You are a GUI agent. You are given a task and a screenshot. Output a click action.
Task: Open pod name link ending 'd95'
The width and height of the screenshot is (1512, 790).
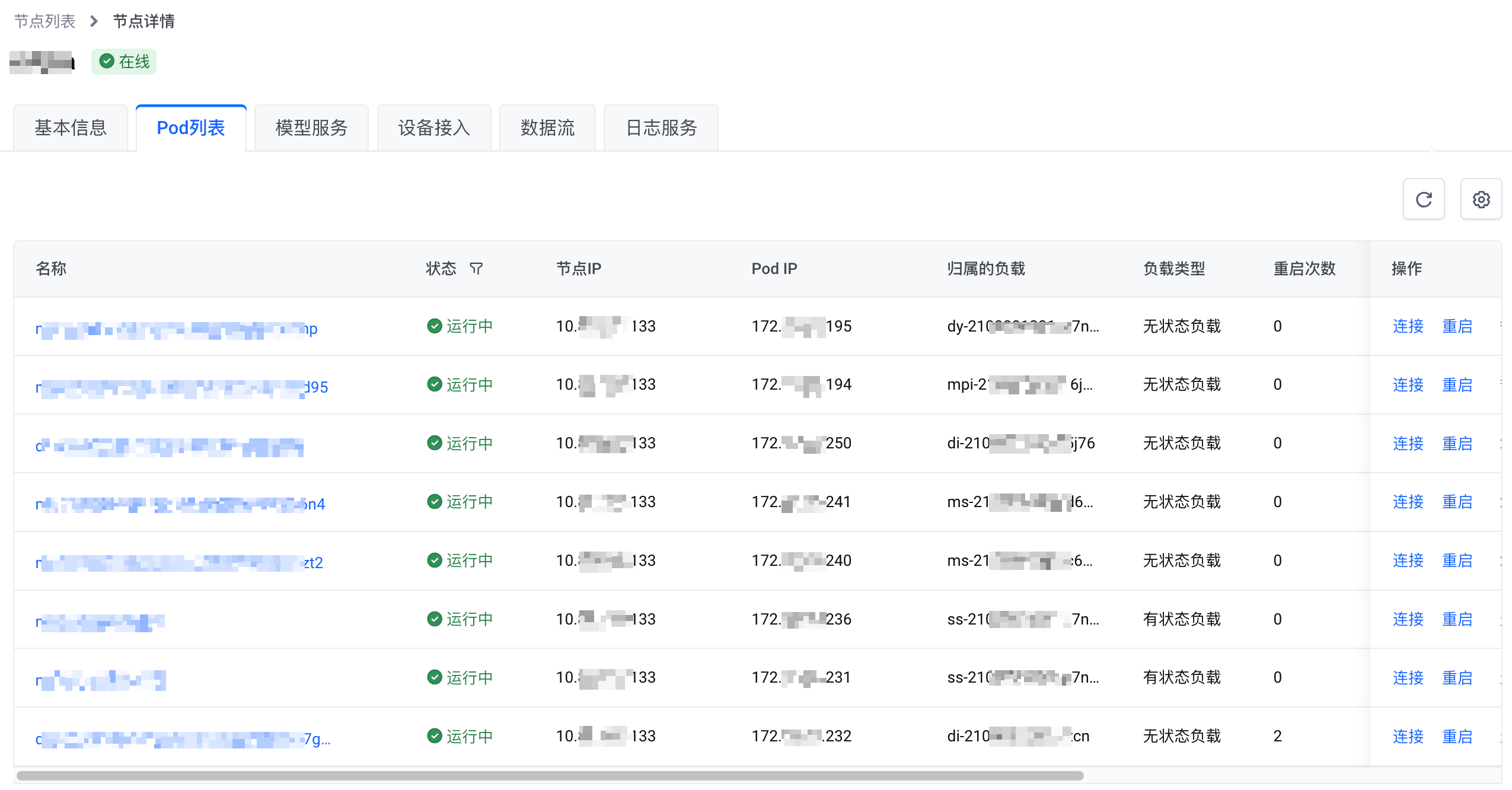[181, 387]
